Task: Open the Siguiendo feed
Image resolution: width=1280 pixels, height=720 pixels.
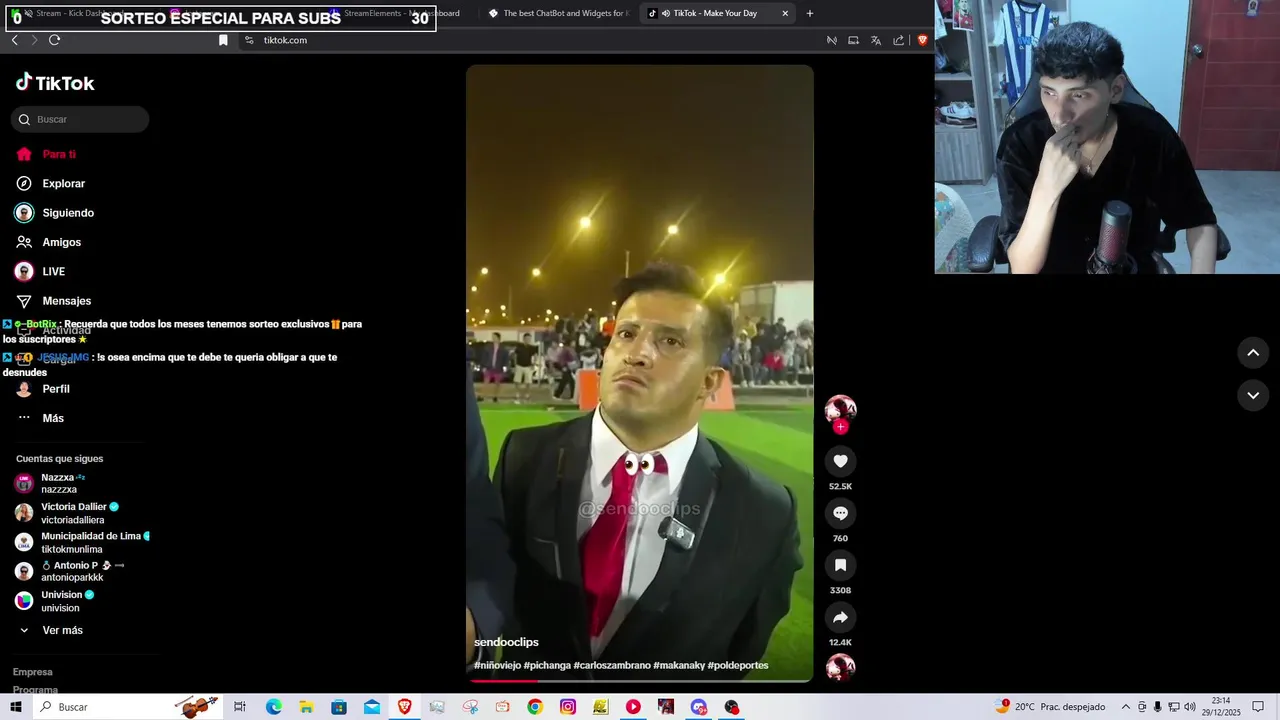Action: tap(68, 213)
